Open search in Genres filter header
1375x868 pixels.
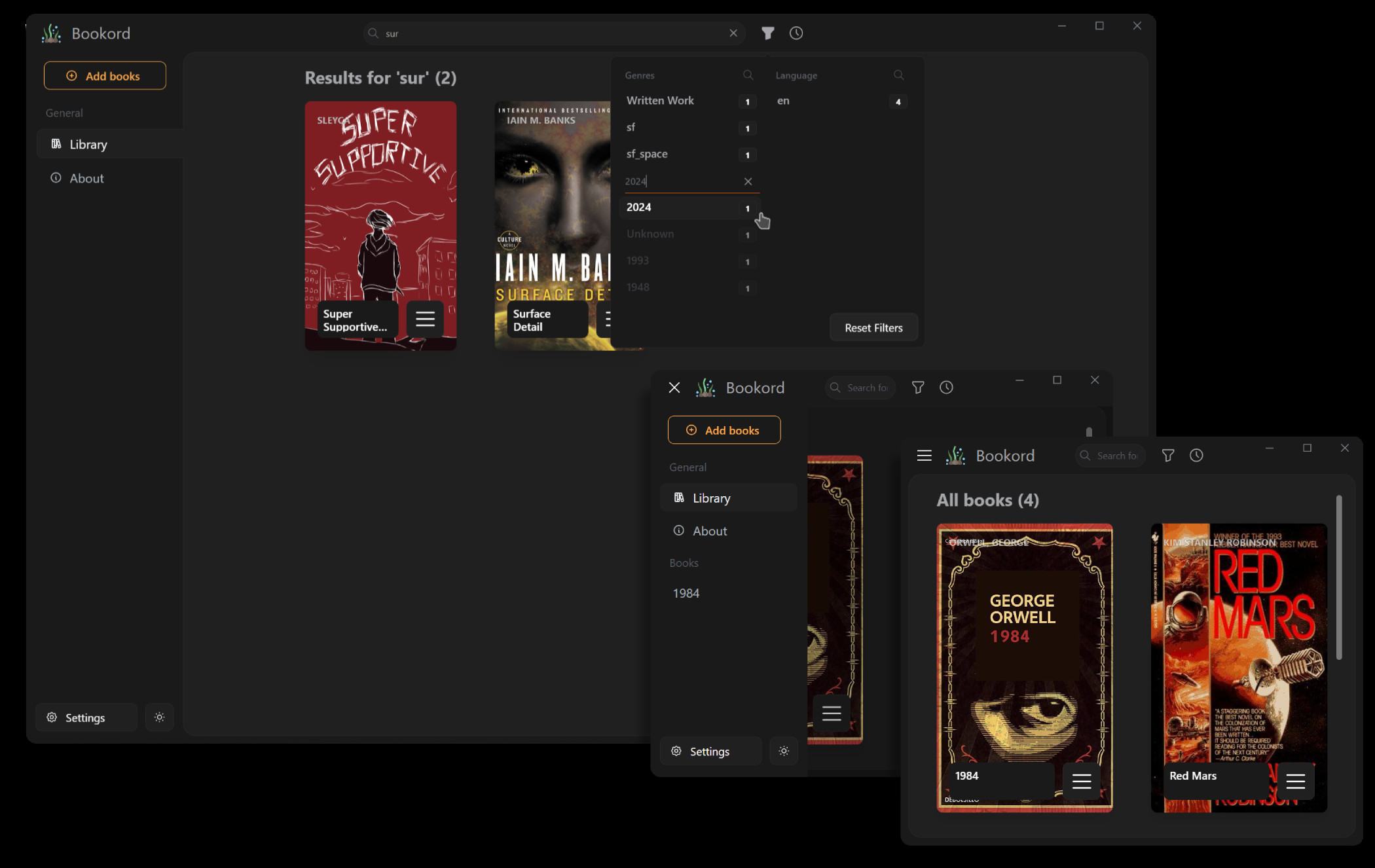(748, 75)
